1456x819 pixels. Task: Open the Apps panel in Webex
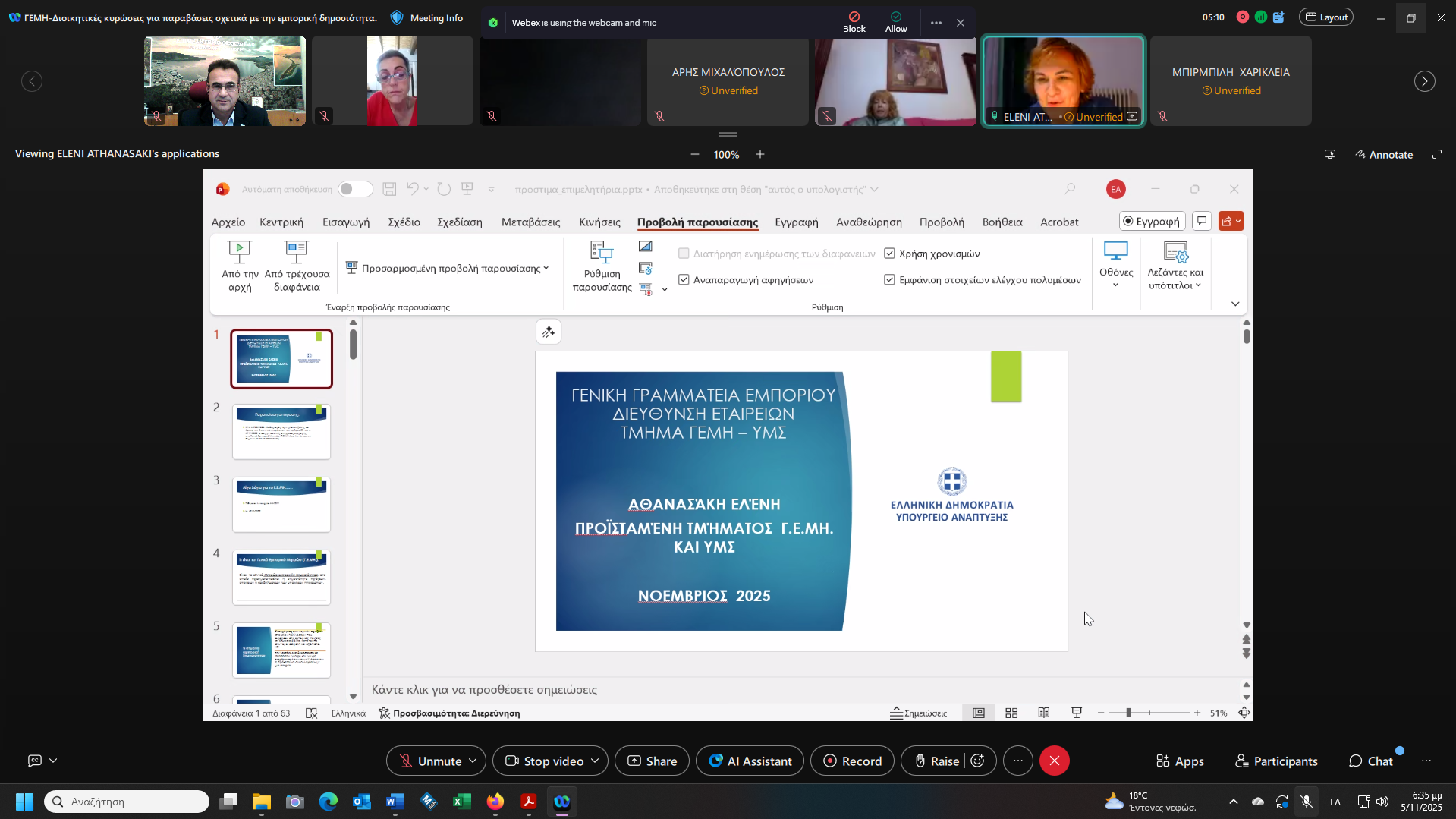coord(1179,761)
